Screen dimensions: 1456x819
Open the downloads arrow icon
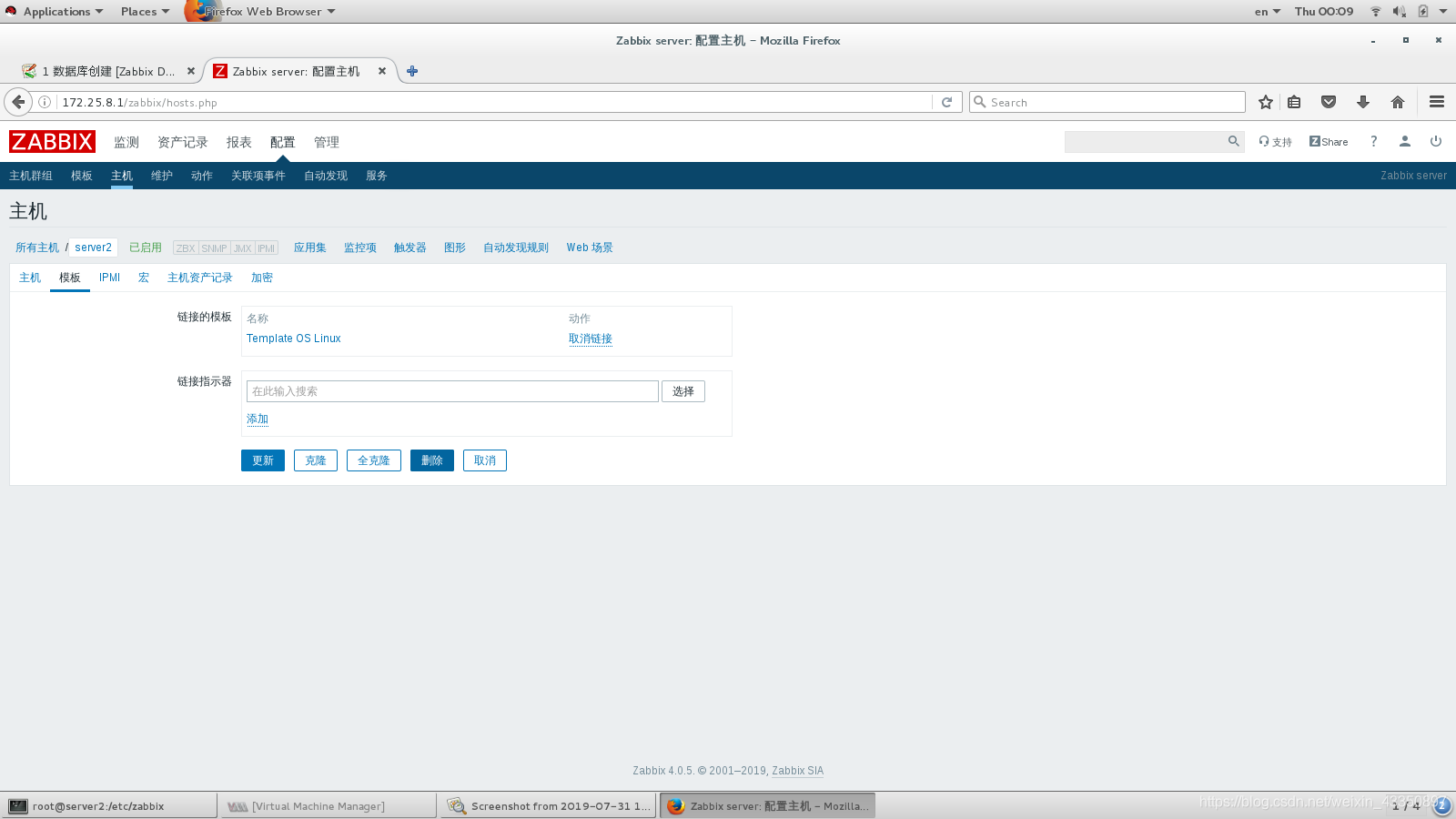click(1363, 102)
